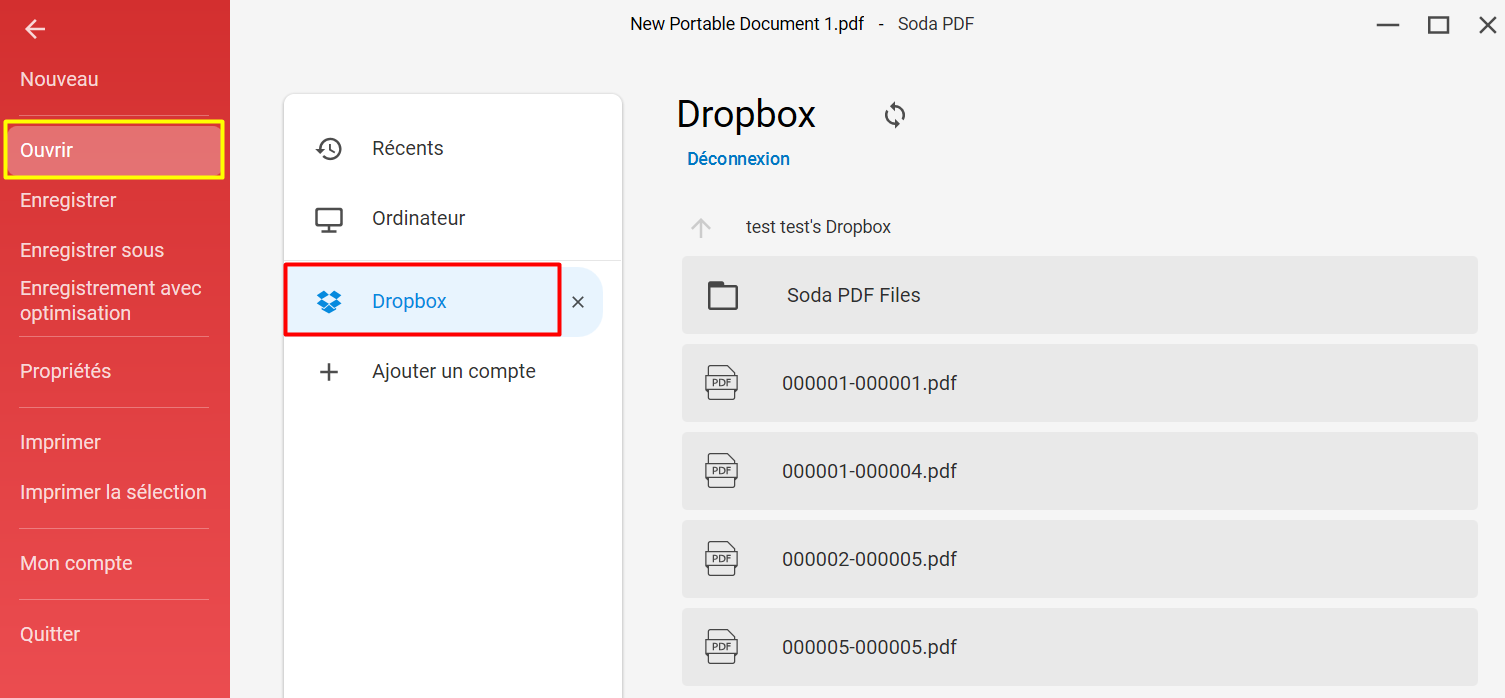This screenshot has width=1505, height=698.
Task: Select Imprimer la sélection
Action: click(x=114, y=492)
